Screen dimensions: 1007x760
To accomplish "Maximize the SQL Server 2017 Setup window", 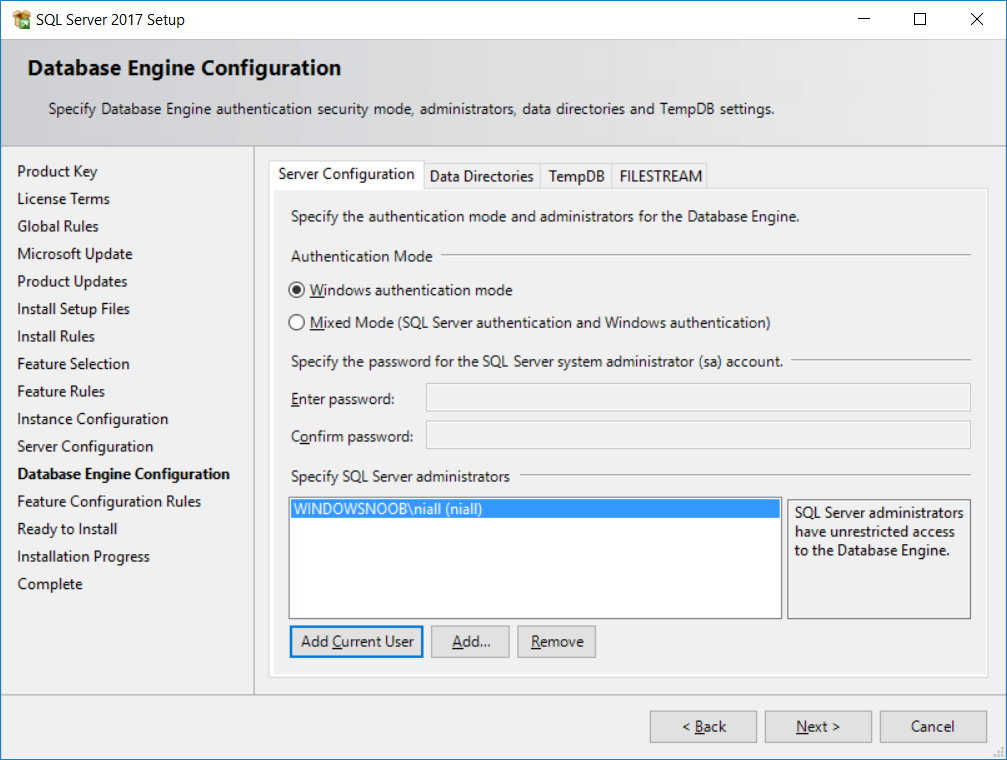I will coord(920,19).
